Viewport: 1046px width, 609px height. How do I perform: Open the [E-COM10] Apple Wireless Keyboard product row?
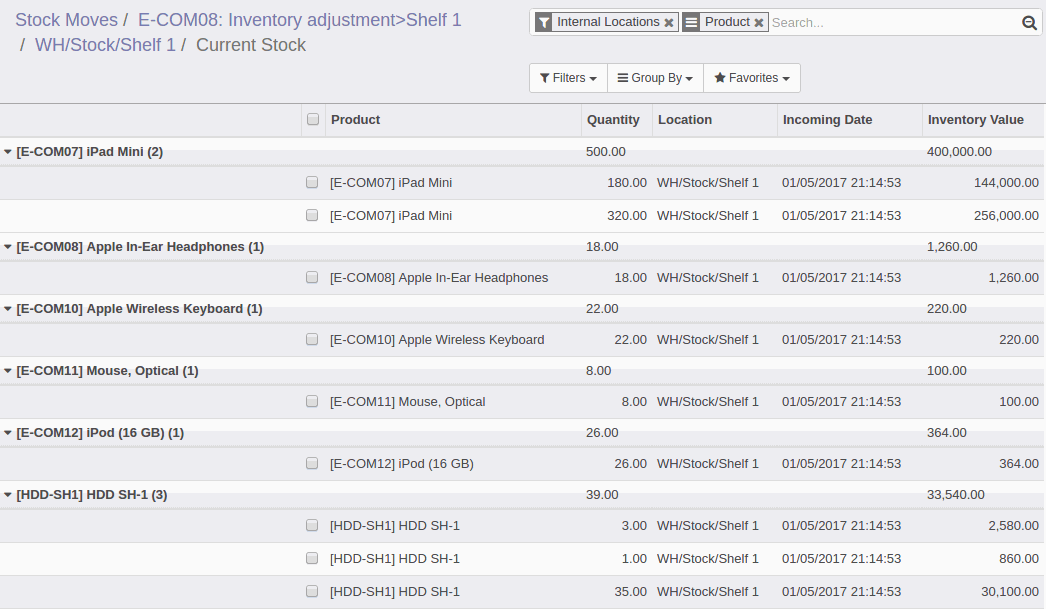[x=437, y=340]
